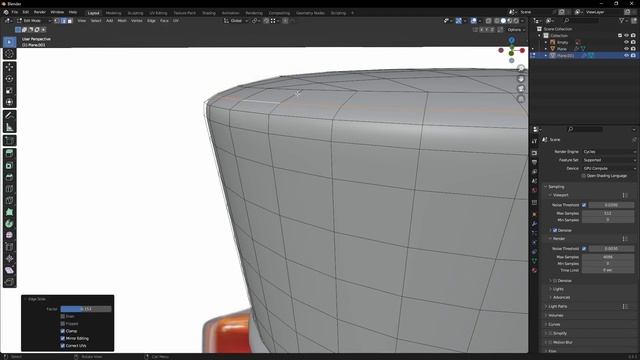This screenshot has width=640, height=360.
Task: Adjust the Edge Slide Factor slider
Action: [x=86, y=309]
